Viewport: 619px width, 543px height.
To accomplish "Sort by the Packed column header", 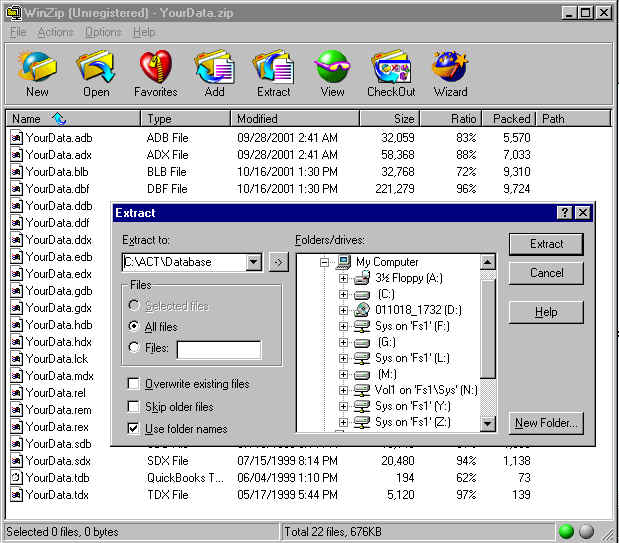I will click(x=509, y=118).
